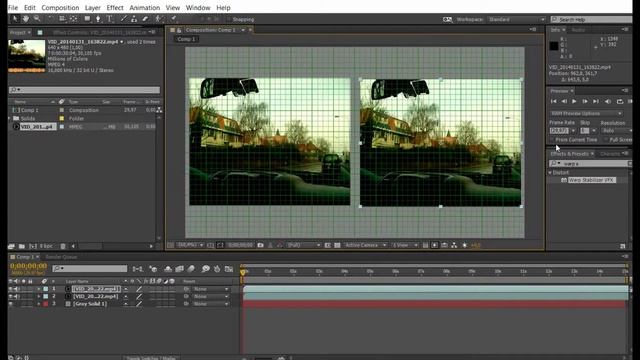
Task: Click Project panel search field
Action: 84,90
